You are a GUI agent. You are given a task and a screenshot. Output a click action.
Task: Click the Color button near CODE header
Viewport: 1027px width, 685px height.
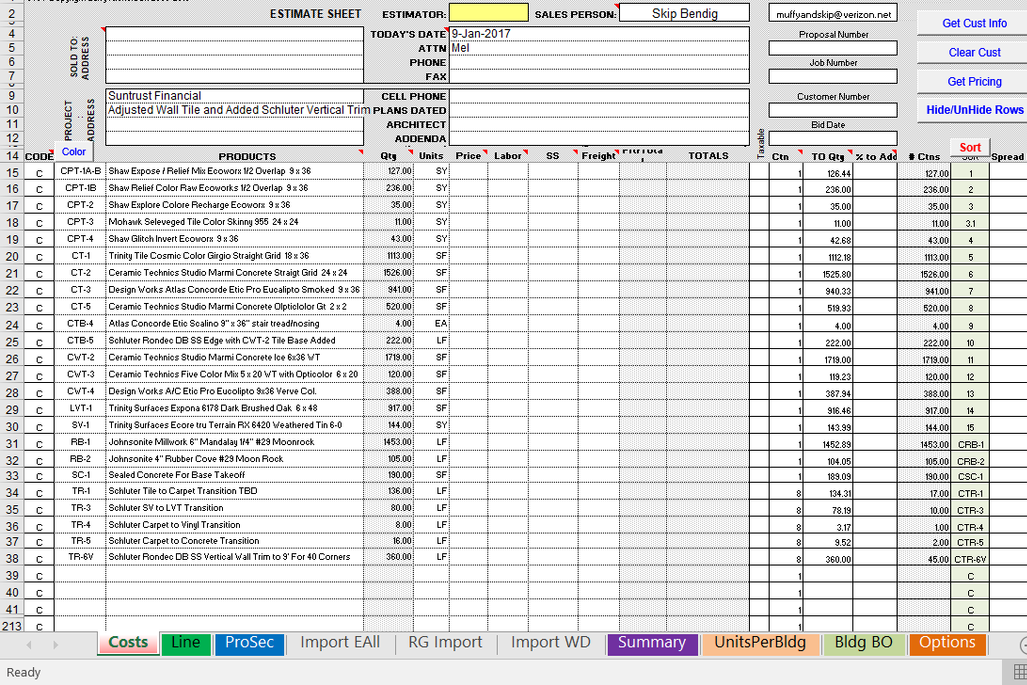click(73, 151)
